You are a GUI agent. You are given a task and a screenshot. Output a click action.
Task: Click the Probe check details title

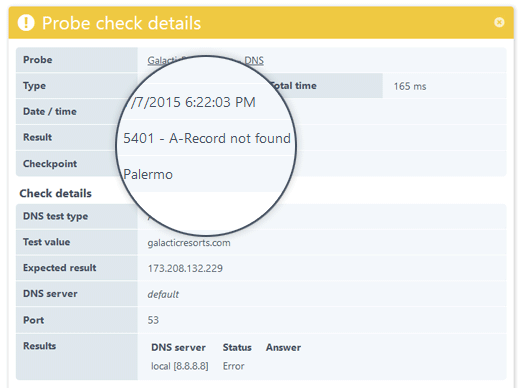point(121,23)
